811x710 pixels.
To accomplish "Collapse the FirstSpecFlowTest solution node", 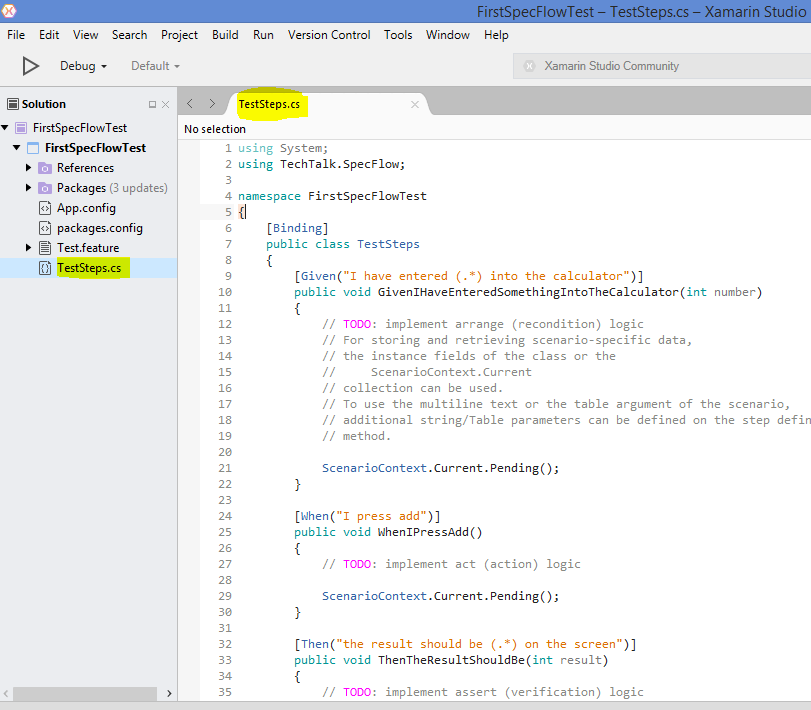I will 7,127.
